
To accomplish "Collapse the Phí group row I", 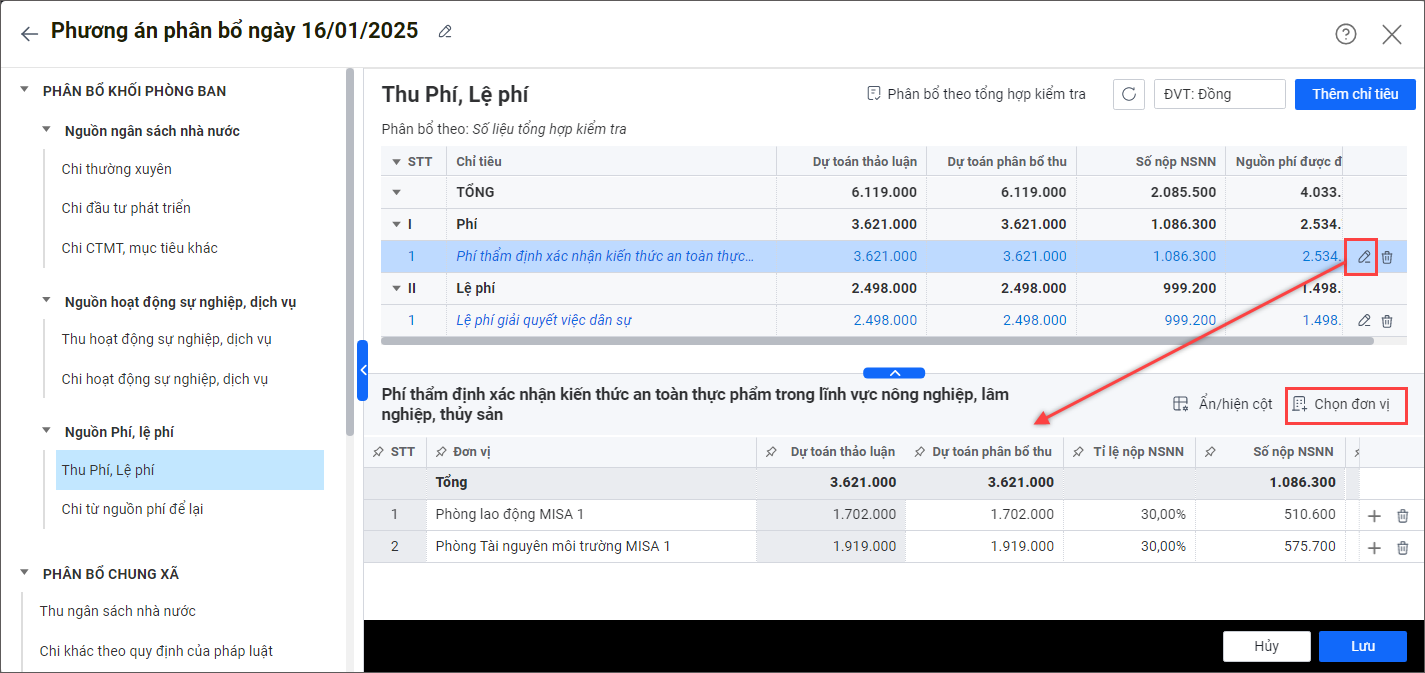I will [396, 225].
